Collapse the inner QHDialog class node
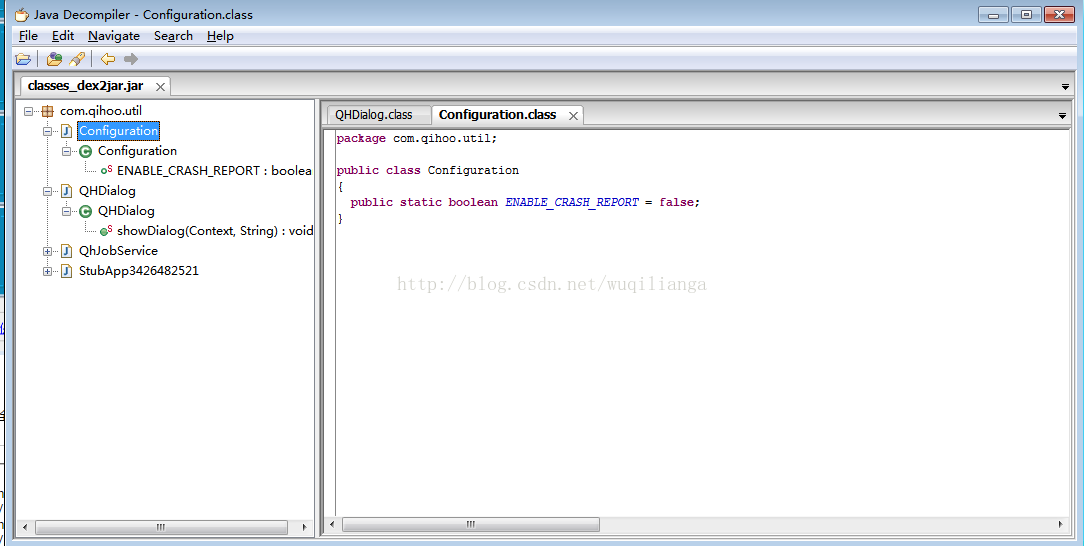 point(67,211)
